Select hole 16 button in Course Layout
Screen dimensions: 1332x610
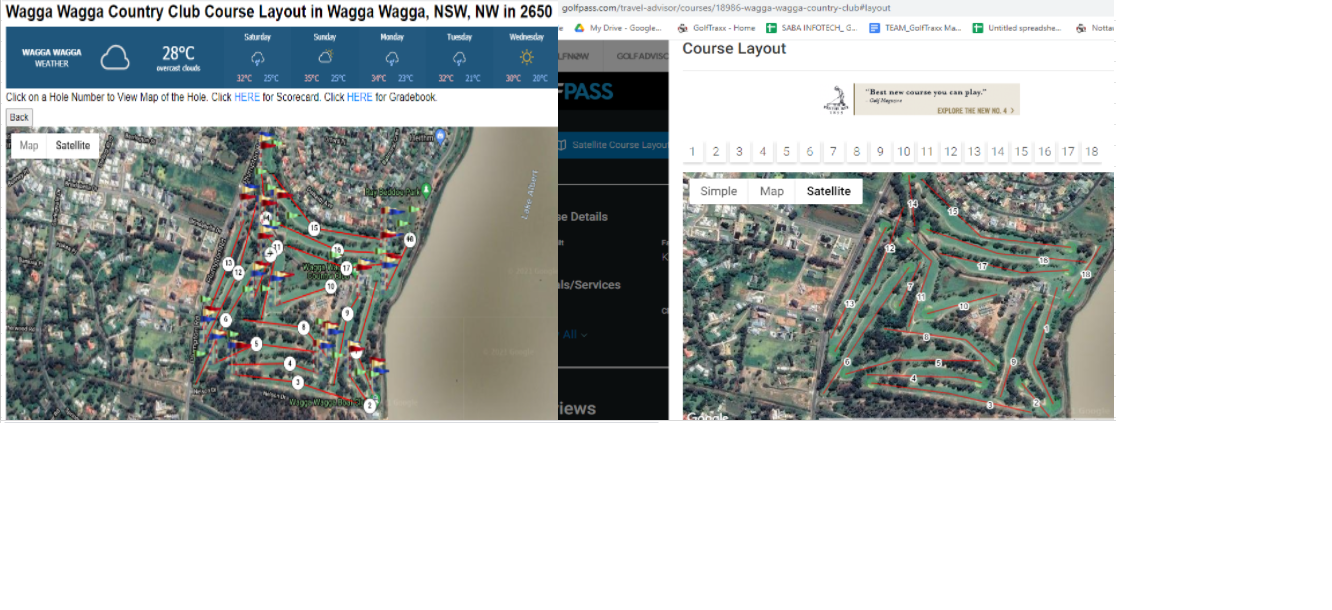[x=1045, y=152]
